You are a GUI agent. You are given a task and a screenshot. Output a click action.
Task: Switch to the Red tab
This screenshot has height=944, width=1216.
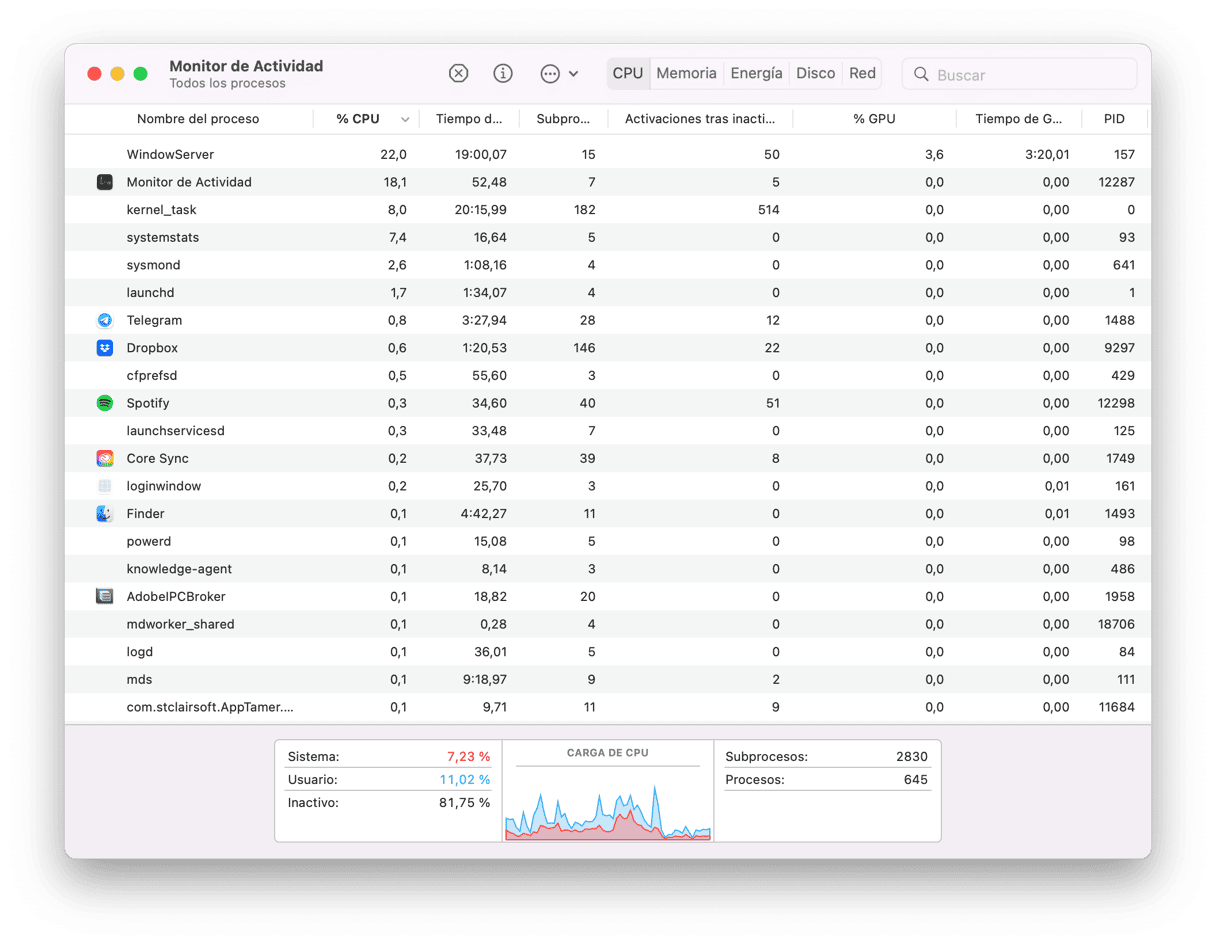point(862,73)
